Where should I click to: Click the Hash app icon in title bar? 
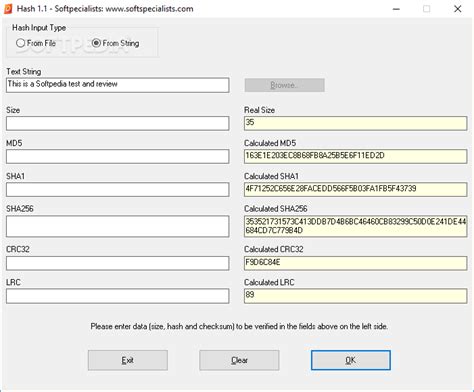point(8,9)
